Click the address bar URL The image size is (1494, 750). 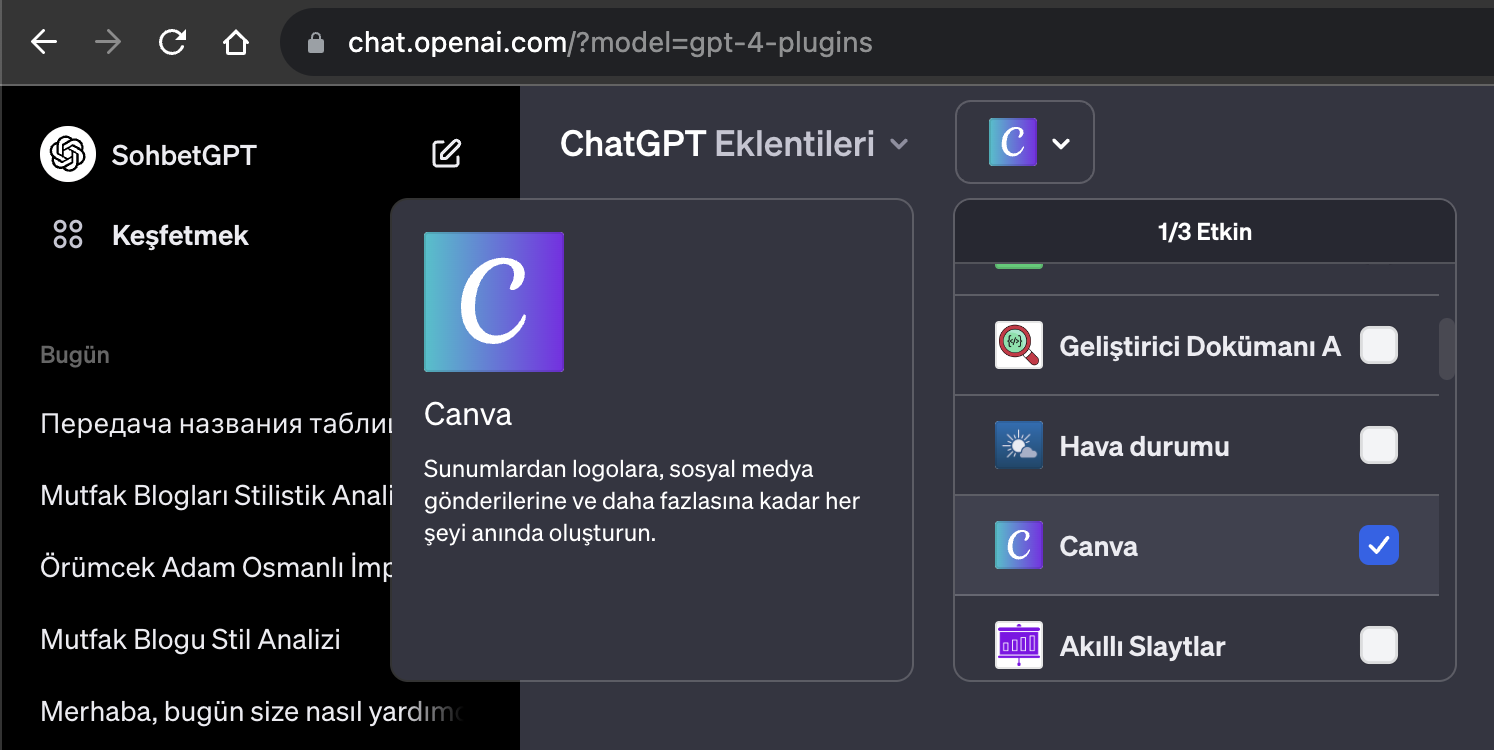[x=610, y=43]
